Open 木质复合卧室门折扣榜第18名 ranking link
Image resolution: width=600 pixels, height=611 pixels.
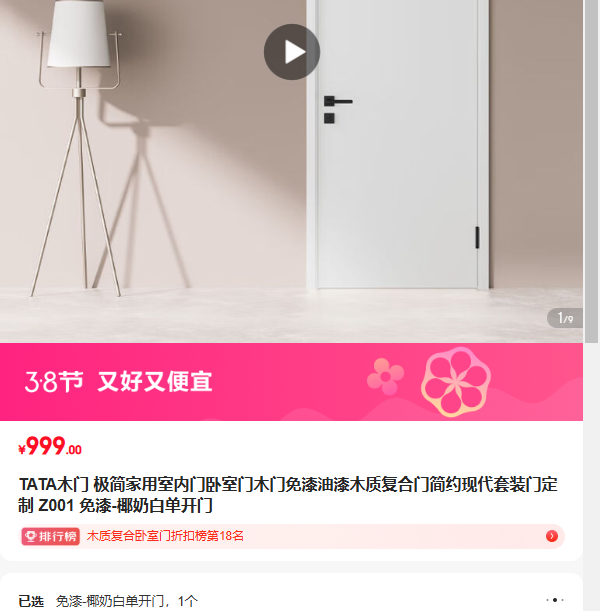tap(165, 536)
